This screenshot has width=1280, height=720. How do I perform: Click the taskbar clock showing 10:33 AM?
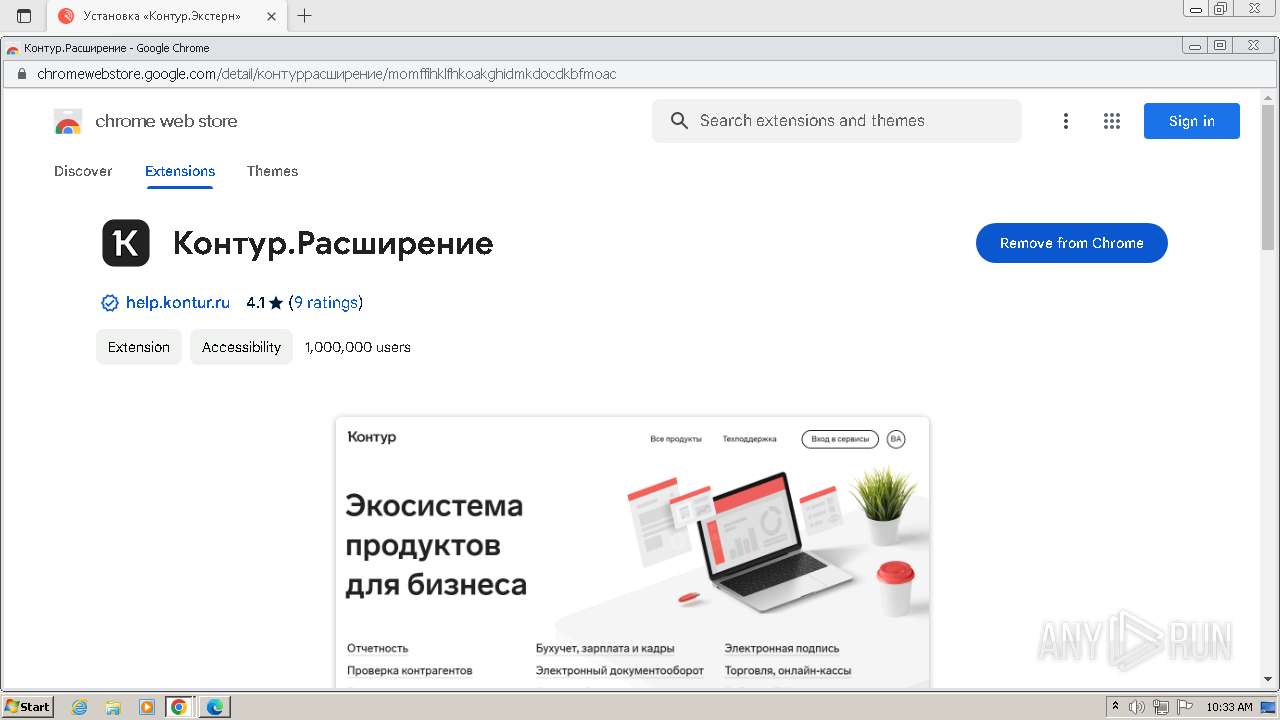[x=1229, y=707]
